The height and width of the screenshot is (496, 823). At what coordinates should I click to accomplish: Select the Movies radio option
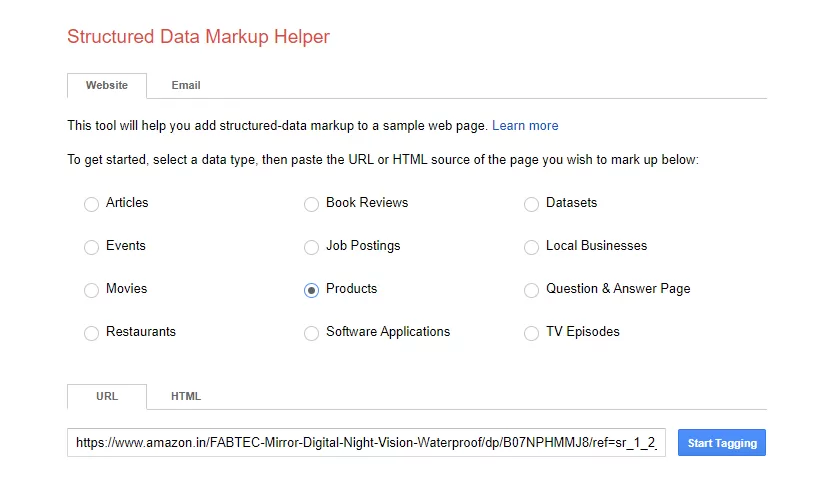[92, 290]
